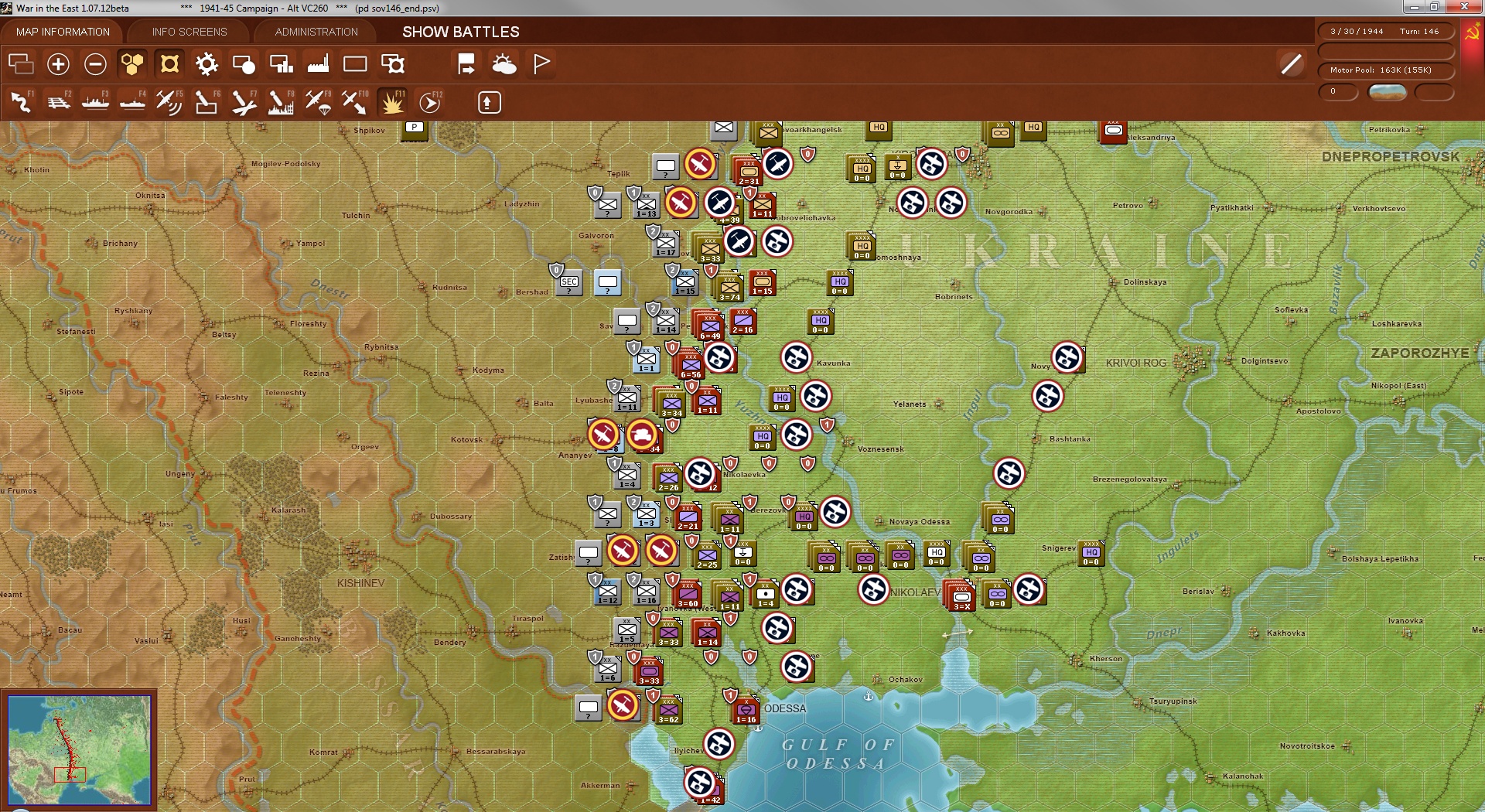Click the flag with arrow icon
The width and height of the screenshot is (1485, 812).
[466, 63]
